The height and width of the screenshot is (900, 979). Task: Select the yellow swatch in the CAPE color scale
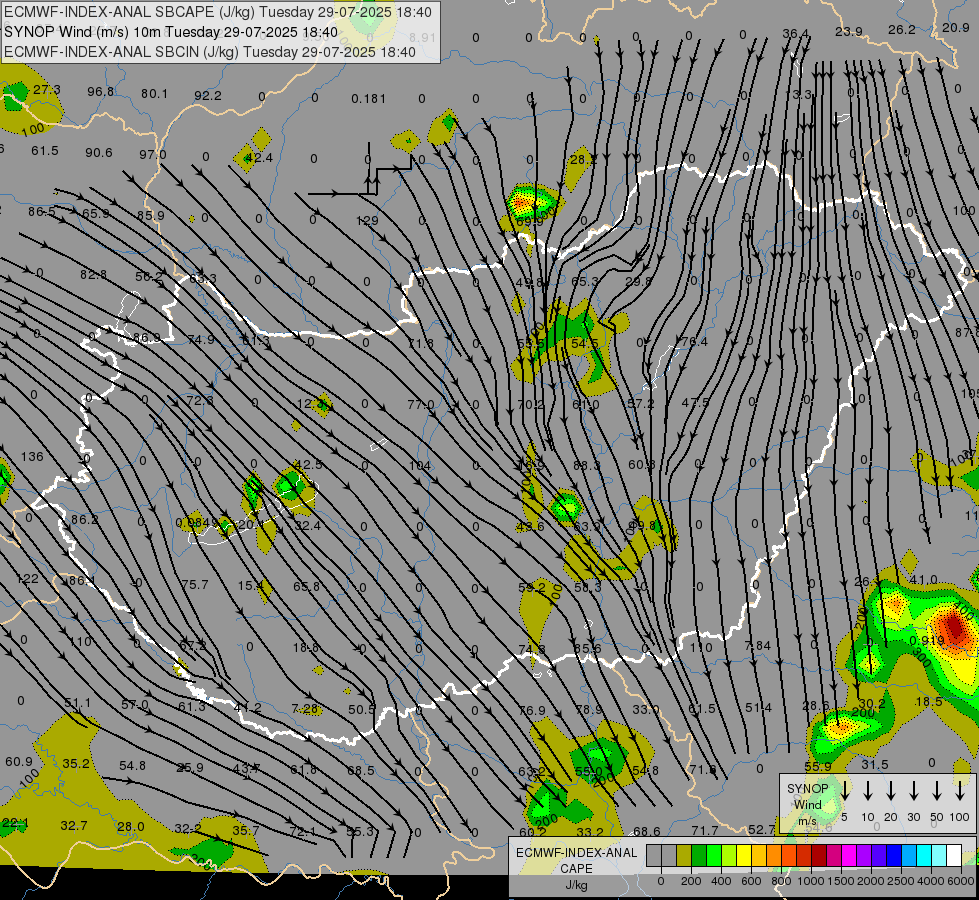click(744, 856)
